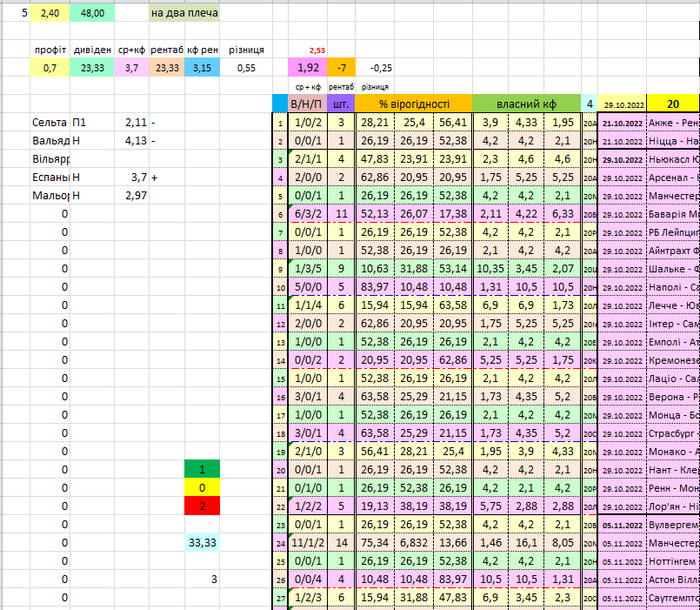Select the 52,13 probability cell
700x610 pixels.
(x=375, y=214)
